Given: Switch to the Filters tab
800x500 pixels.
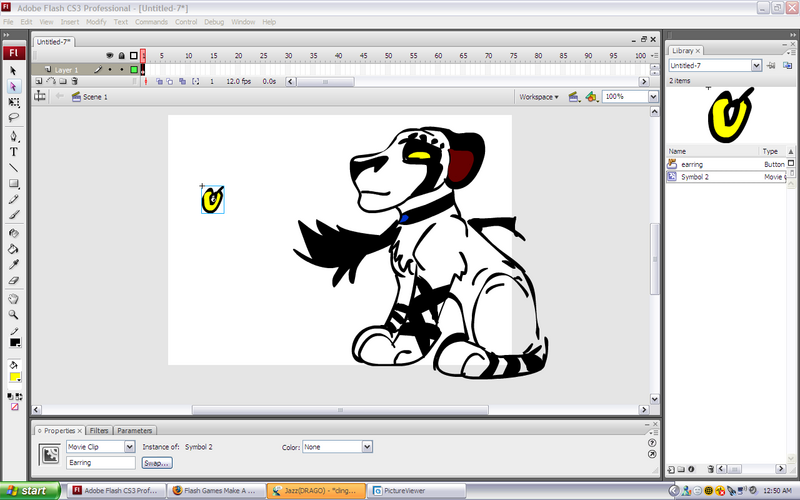Looking at the screenshot, I should pos(99,431).
